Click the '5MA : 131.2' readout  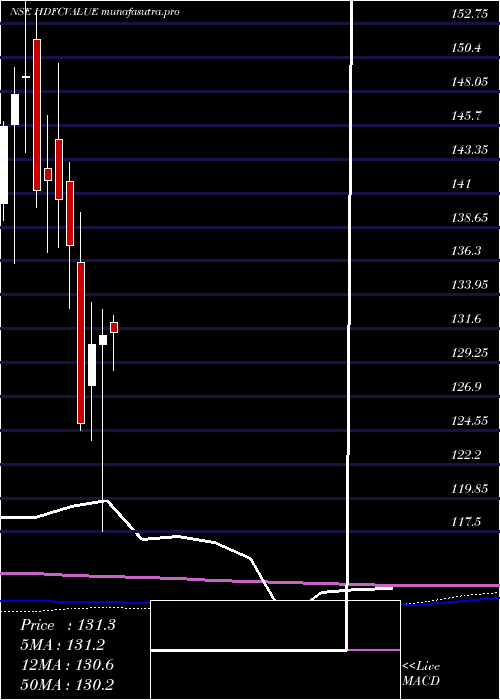pos(63,645)
